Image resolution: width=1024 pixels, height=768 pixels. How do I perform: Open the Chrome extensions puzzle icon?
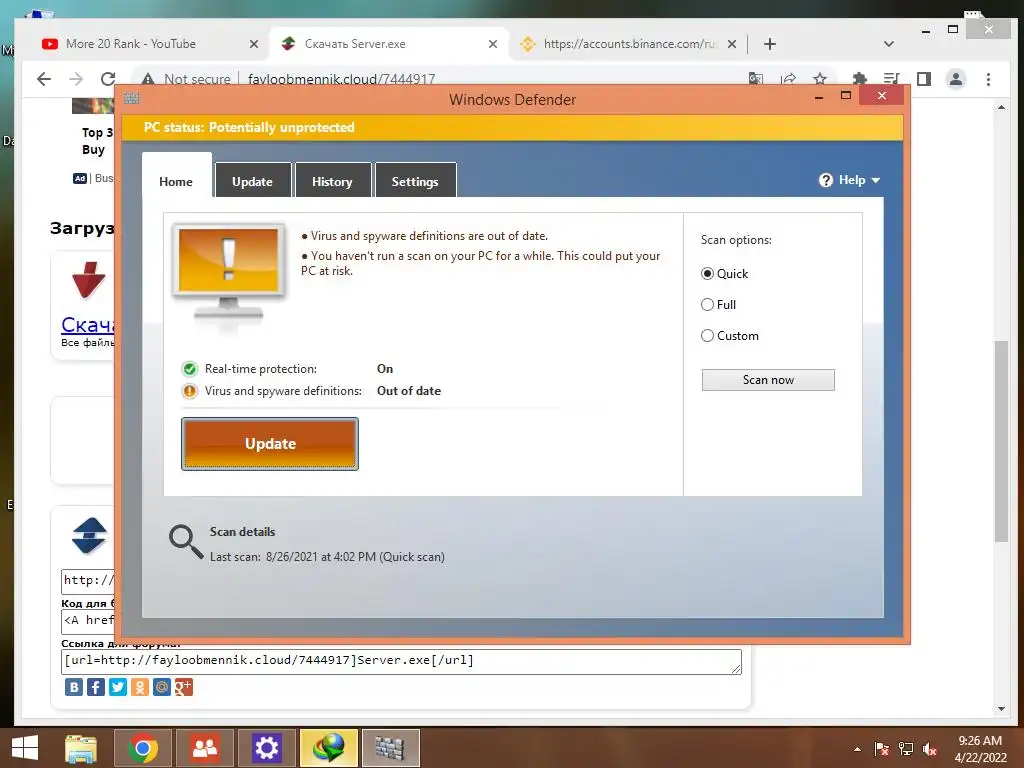859,79
